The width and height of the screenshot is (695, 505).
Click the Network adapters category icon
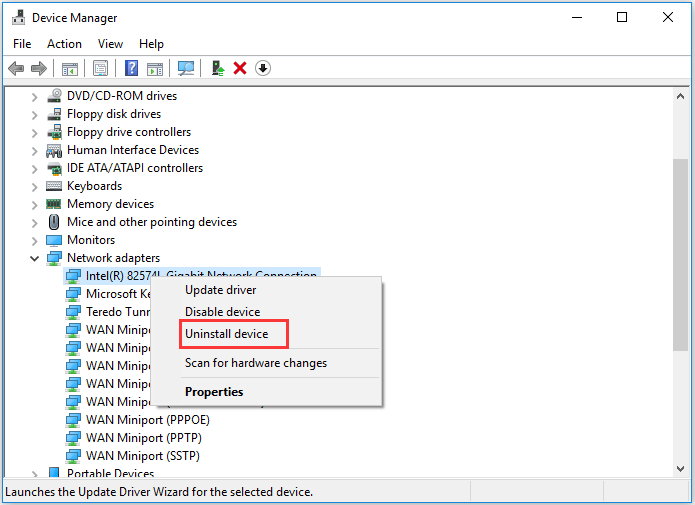[x=54, y=258]
